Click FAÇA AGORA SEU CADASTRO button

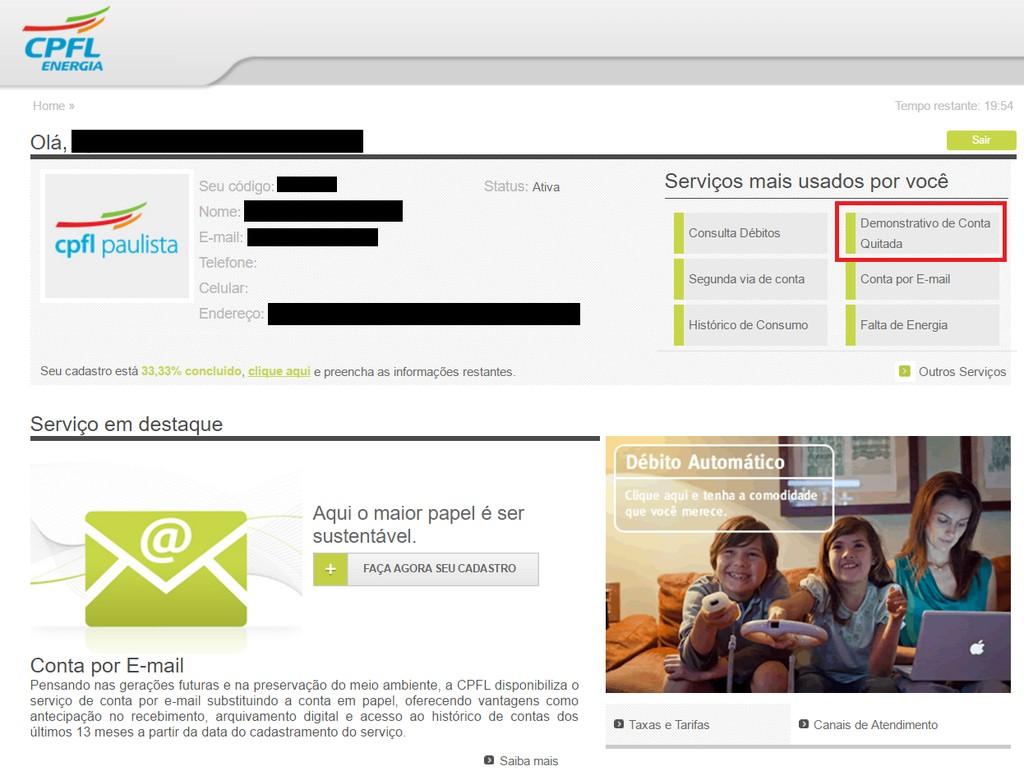tap(439, 569)
